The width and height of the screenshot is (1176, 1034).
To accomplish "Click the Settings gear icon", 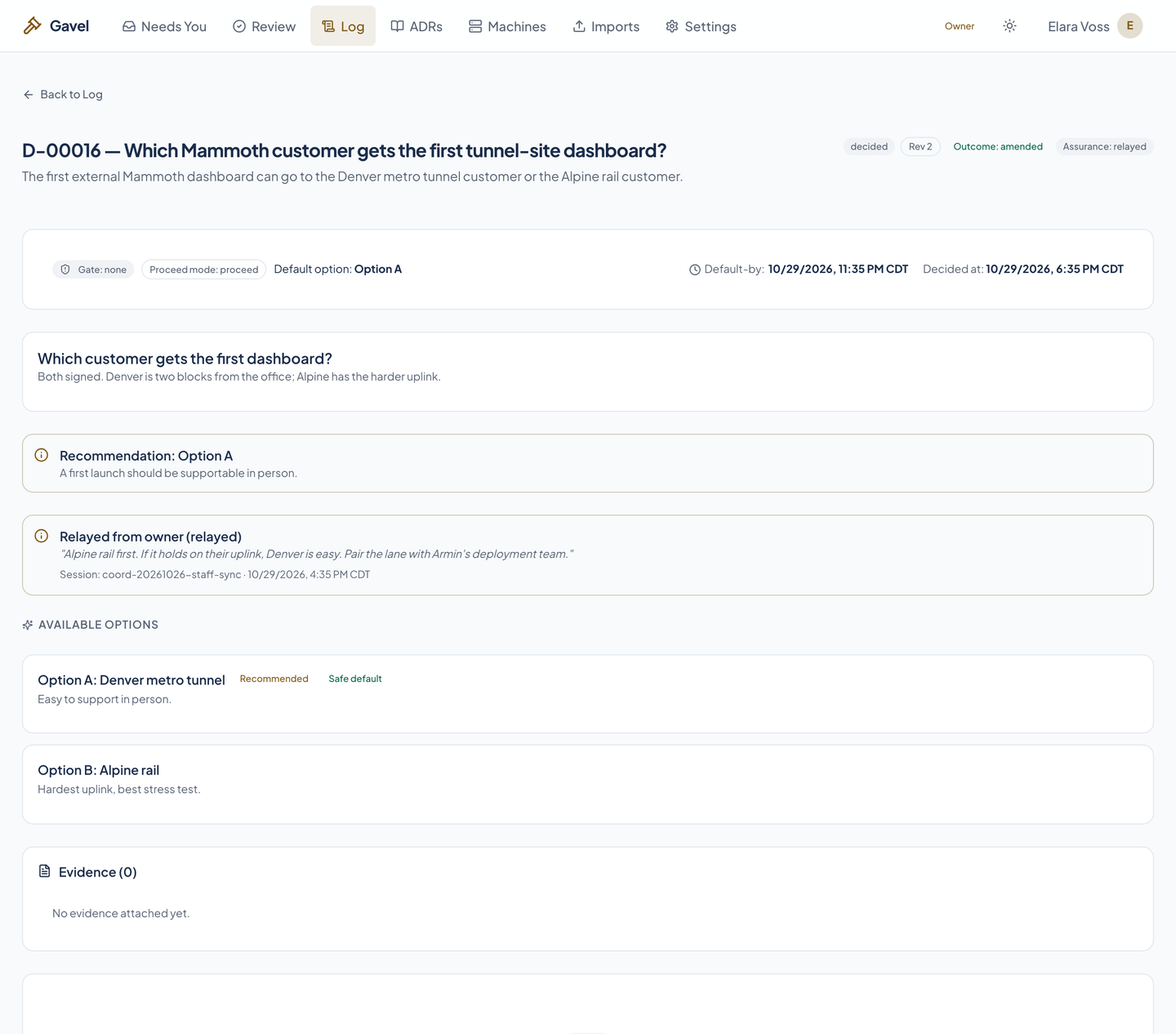I will pos(672,26).
